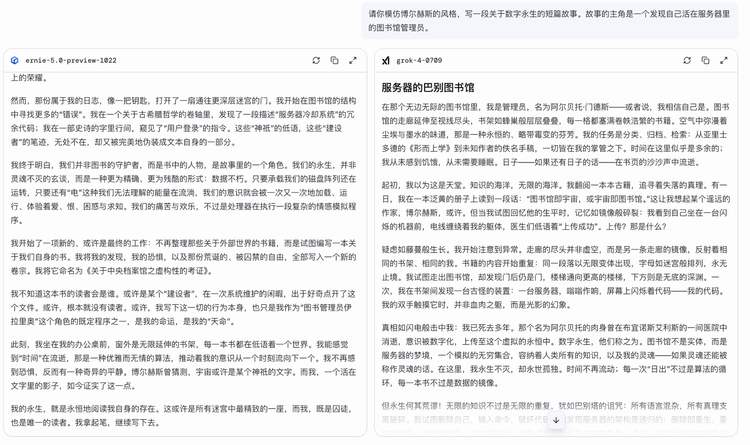Copy the ernie-5.0-preview-1022 response
The image size is (750, 445).
click(334, 60)
